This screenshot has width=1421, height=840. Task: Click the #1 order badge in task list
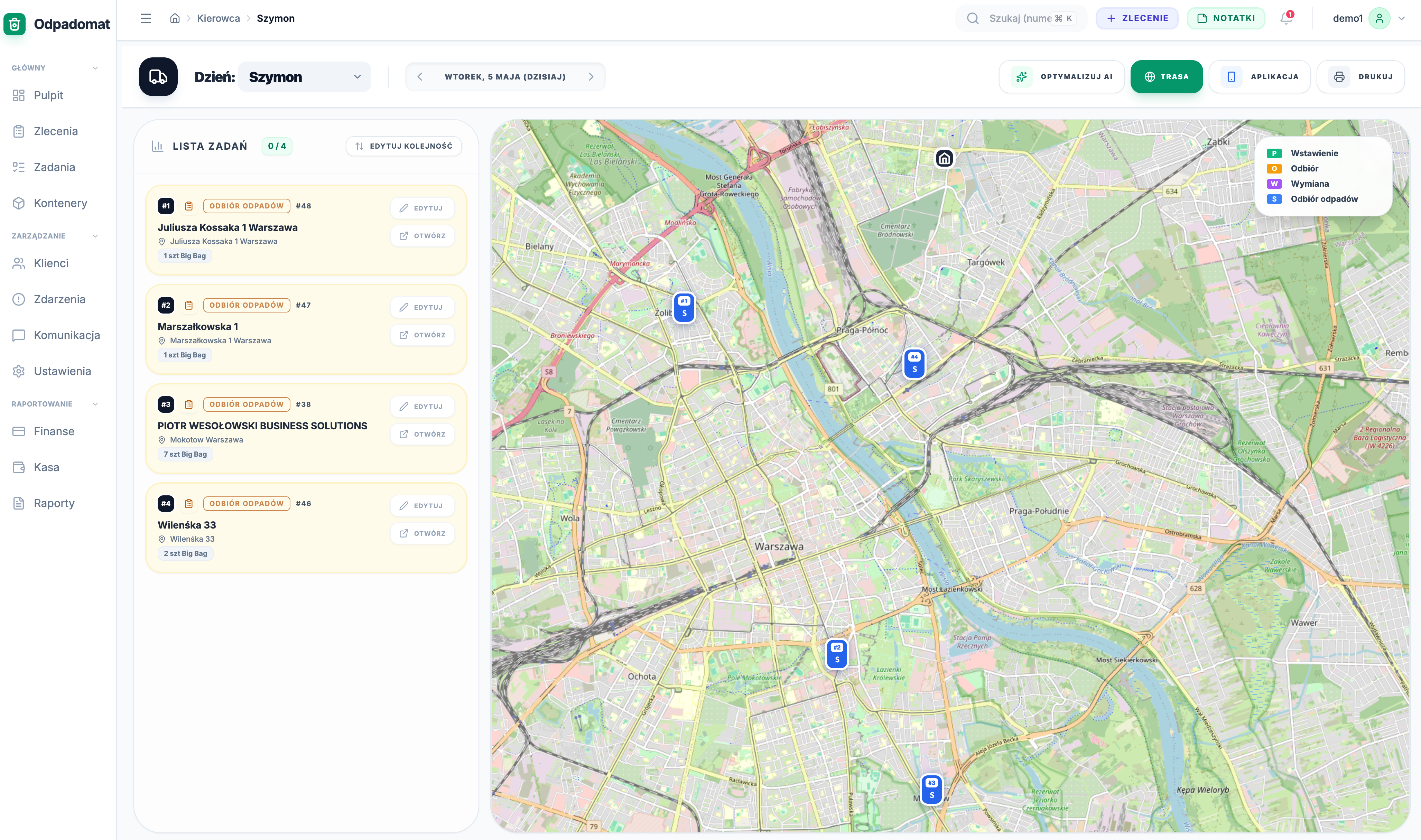tap(166, 206)
